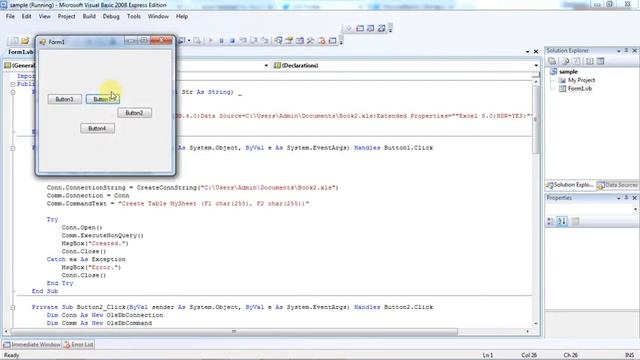Click first icon in upper small toolbar
Viewport: 640px width, 360px height.
[348, 28]
